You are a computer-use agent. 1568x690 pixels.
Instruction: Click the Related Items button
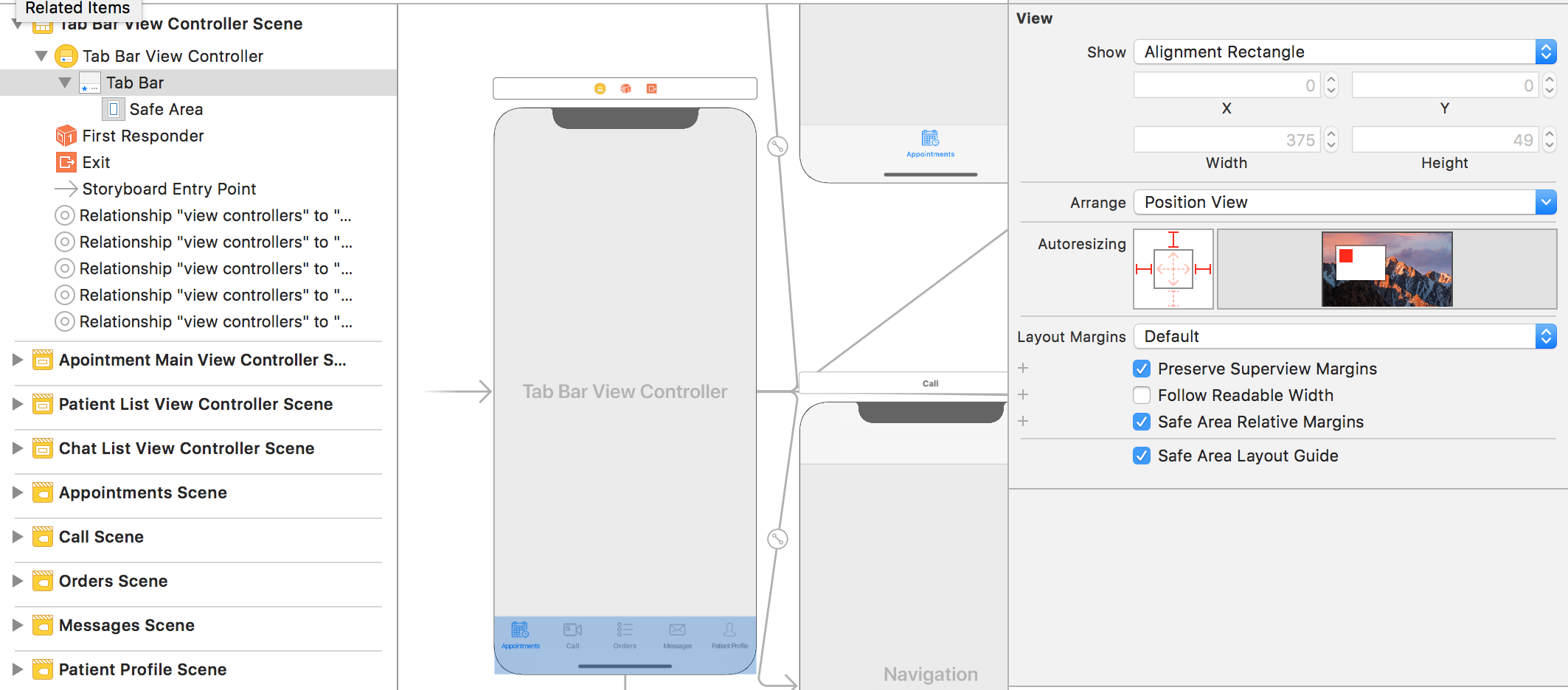(77, 8)
